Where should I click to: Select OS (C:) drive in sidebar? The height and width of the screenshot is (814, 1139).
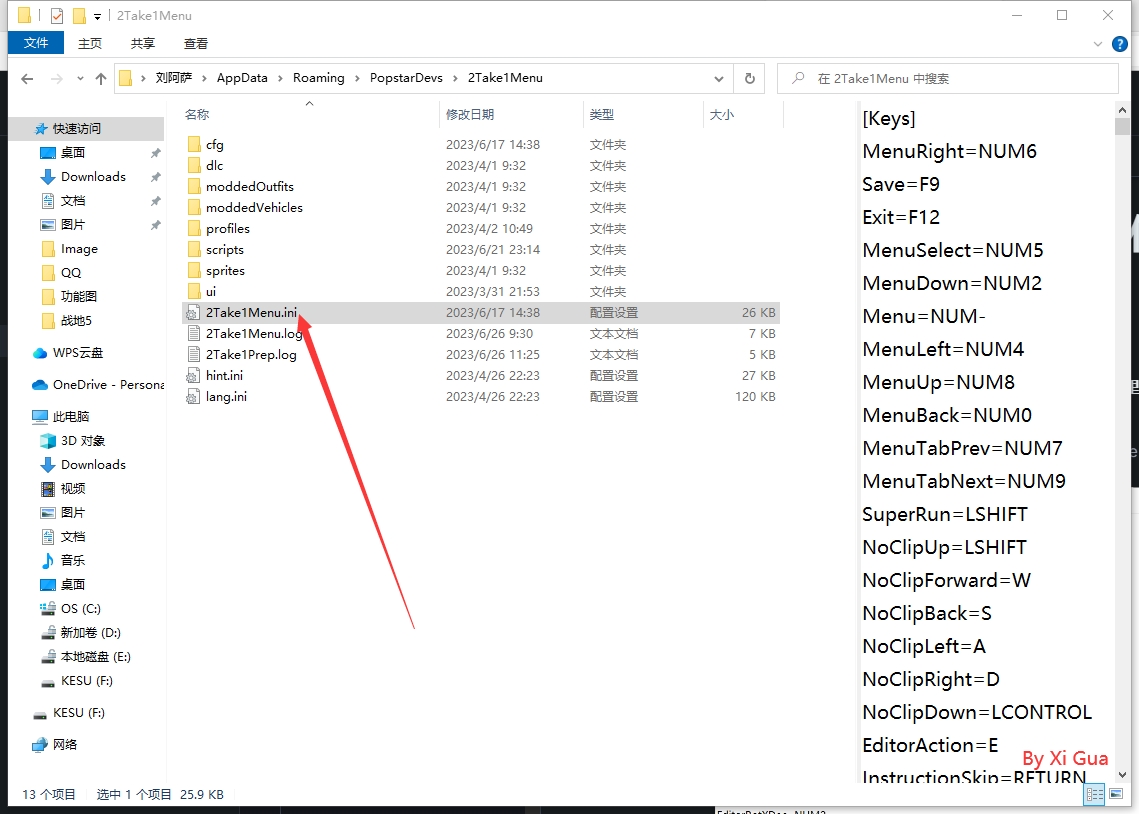81,609
